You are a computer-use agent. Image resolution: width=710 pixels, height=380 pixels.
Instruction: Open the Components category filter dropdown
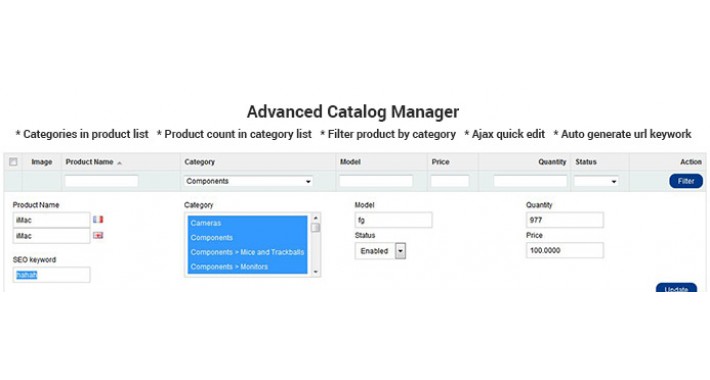click(x=249, y=181)
